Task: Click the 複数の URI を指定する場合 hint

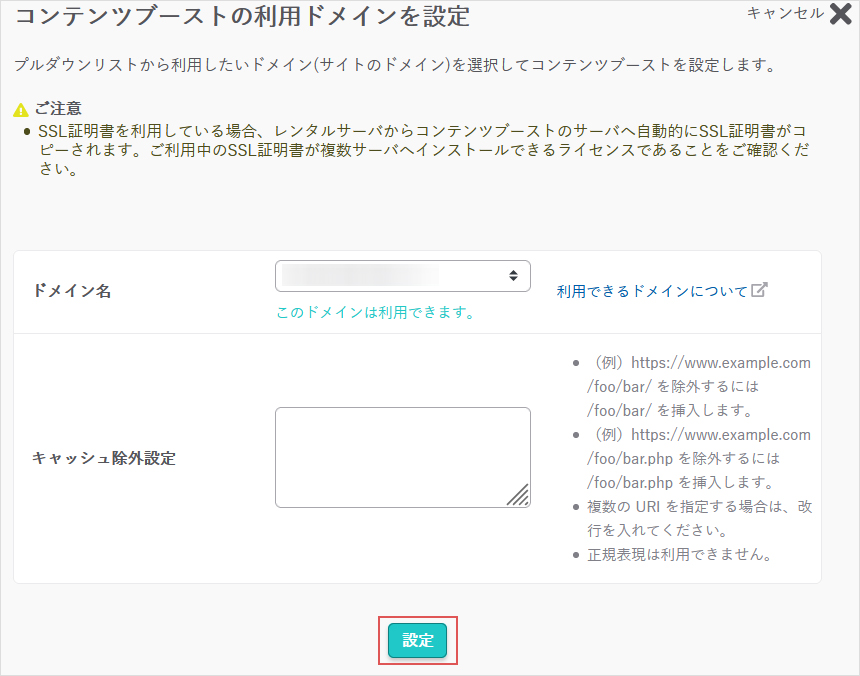Action: pos(699,518)
